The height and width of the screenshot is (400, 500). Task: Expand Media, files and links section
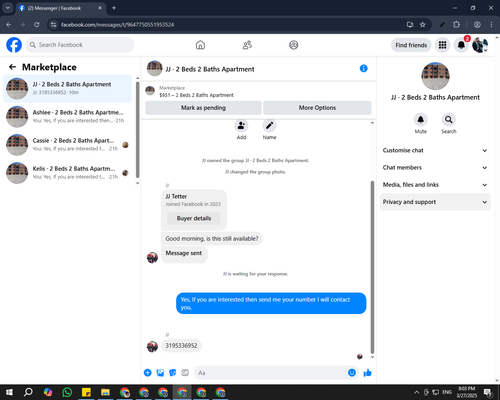pos(435,185)
